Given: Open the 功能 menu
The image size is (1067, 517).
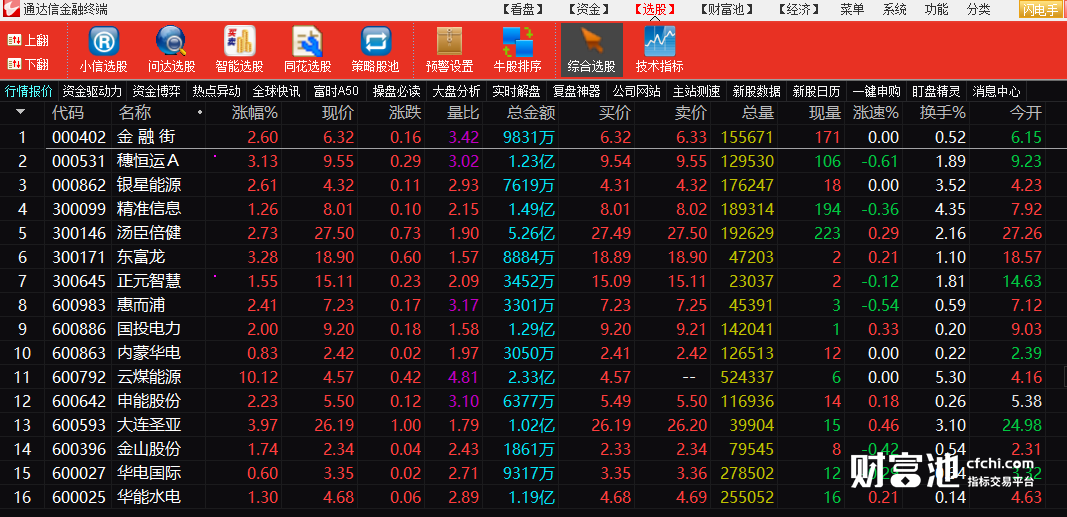Looking at the screenshot, I should pyautogui.click(x=936, y=10).
